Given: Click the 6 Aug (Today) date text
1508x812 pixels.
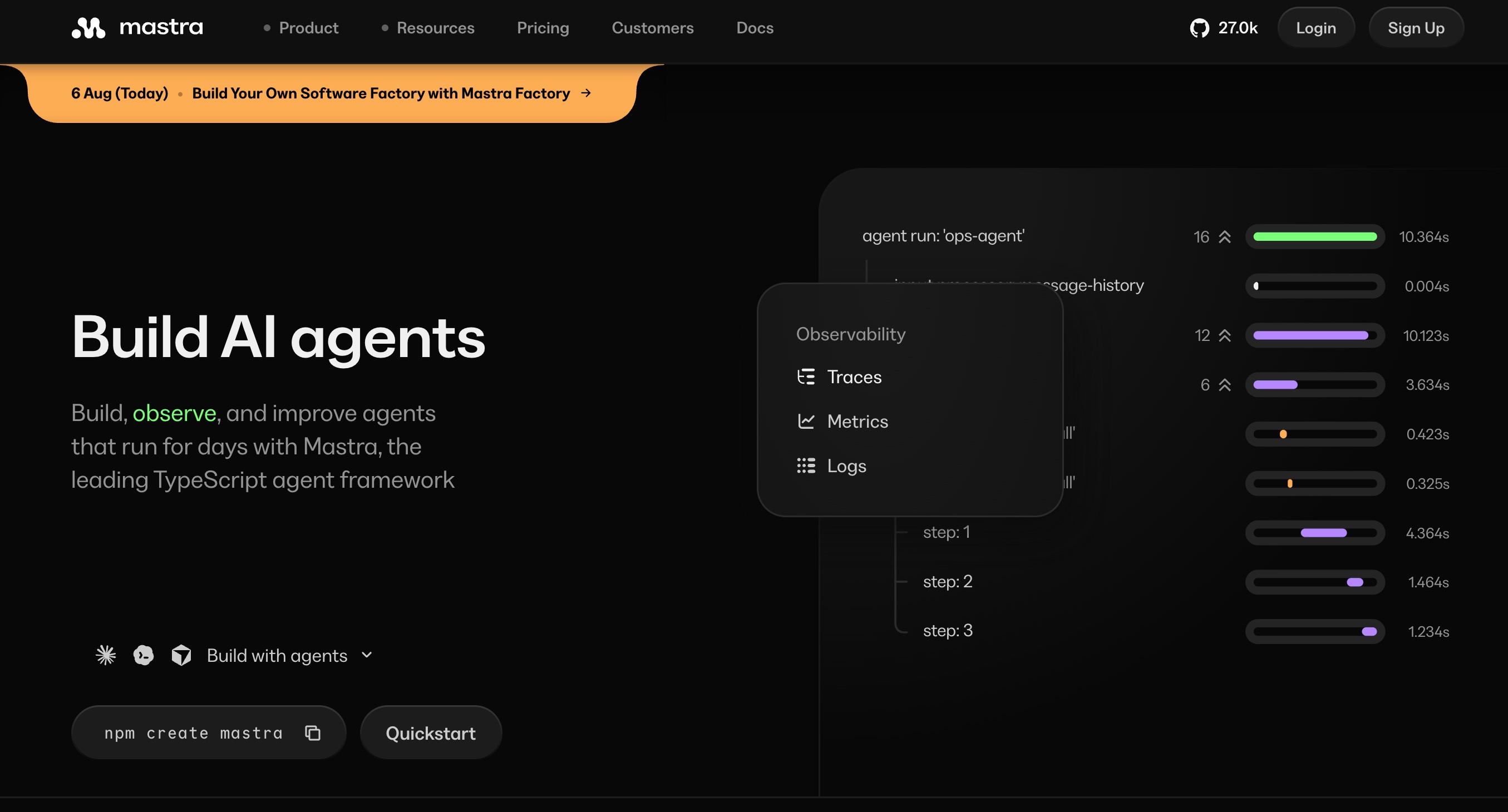Looking at the screenshot, I should pyautogui.click(x=120, y=93).
